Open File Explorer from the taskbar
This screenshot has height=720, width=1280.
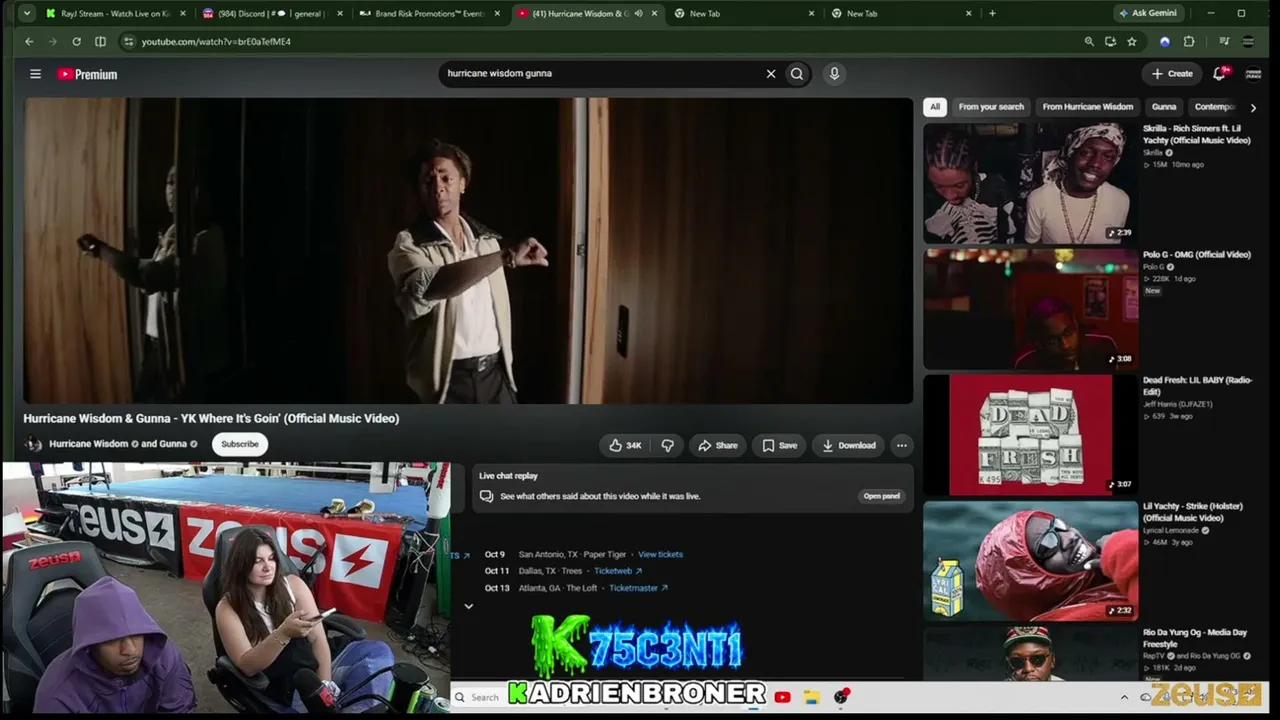811,697
